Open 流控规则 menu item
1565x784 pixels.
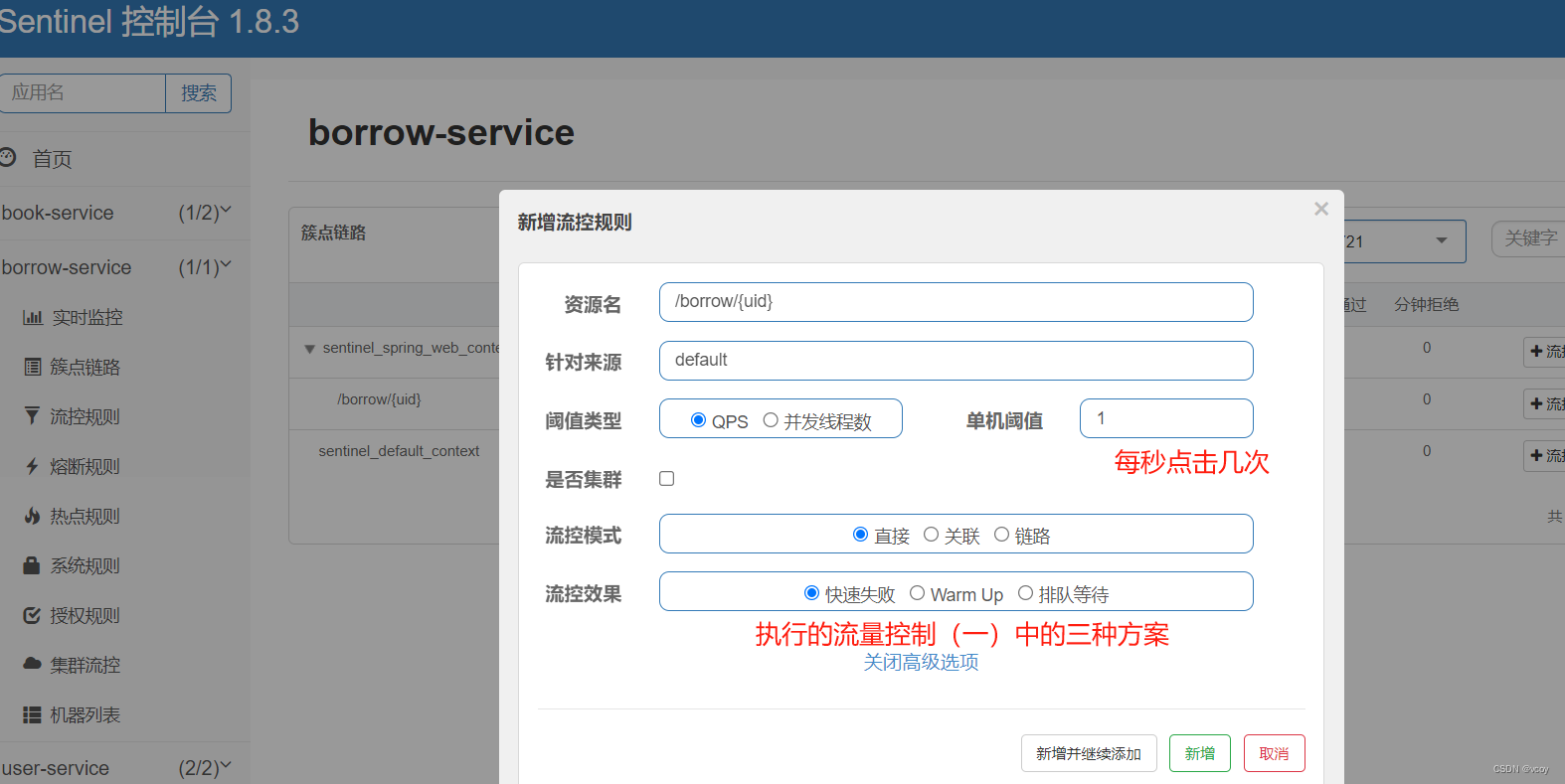pos(86,417)
